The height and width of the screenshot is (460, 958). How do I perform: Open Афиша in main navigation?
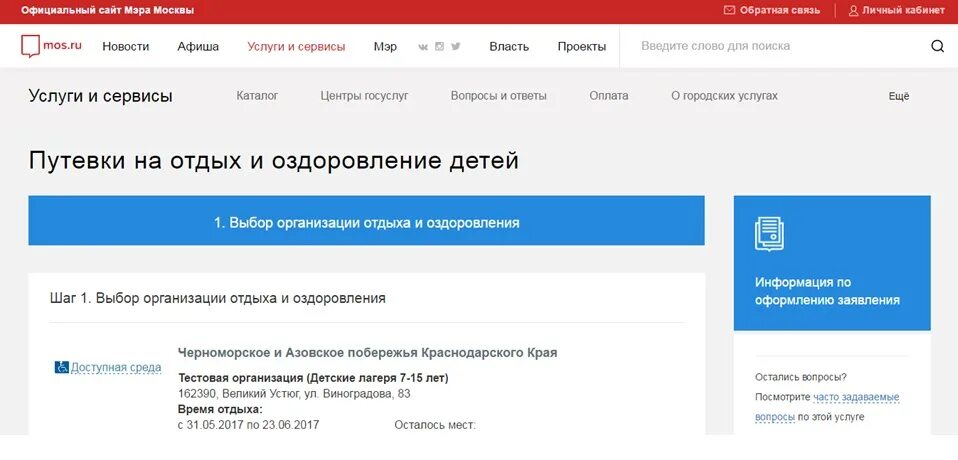[x=198, y=46]
